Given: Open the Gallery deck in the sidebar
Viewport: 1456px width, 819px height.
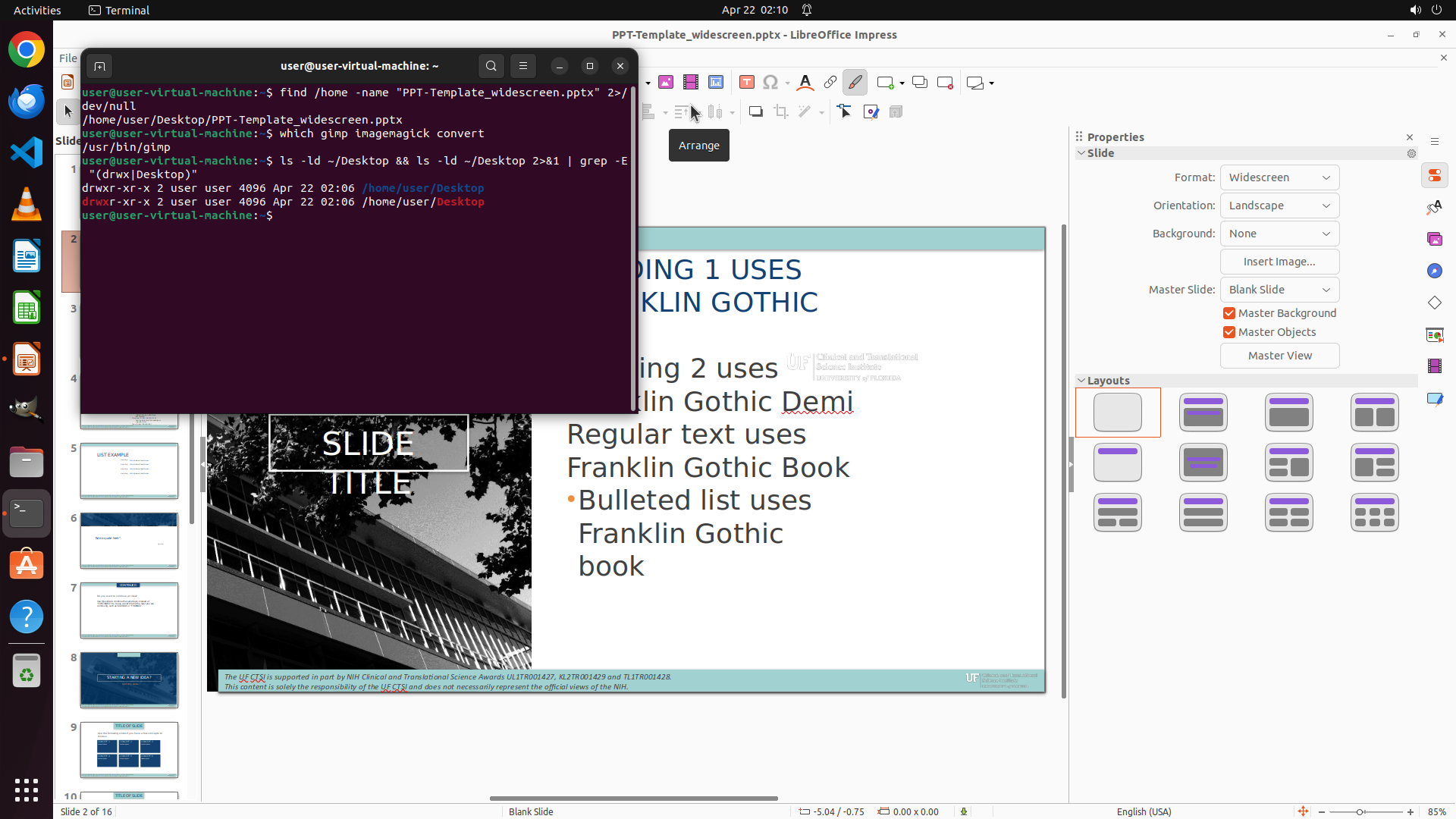Looking at the screenshot, I should point(1435,239).
